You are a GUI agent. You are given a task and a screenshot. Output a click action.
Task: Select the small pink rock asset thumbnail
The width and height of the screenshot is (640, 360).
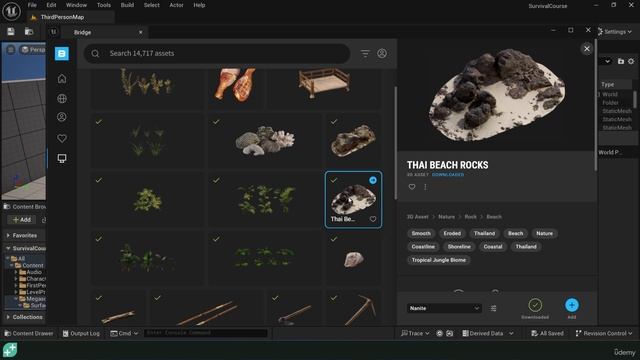(353, 258)
